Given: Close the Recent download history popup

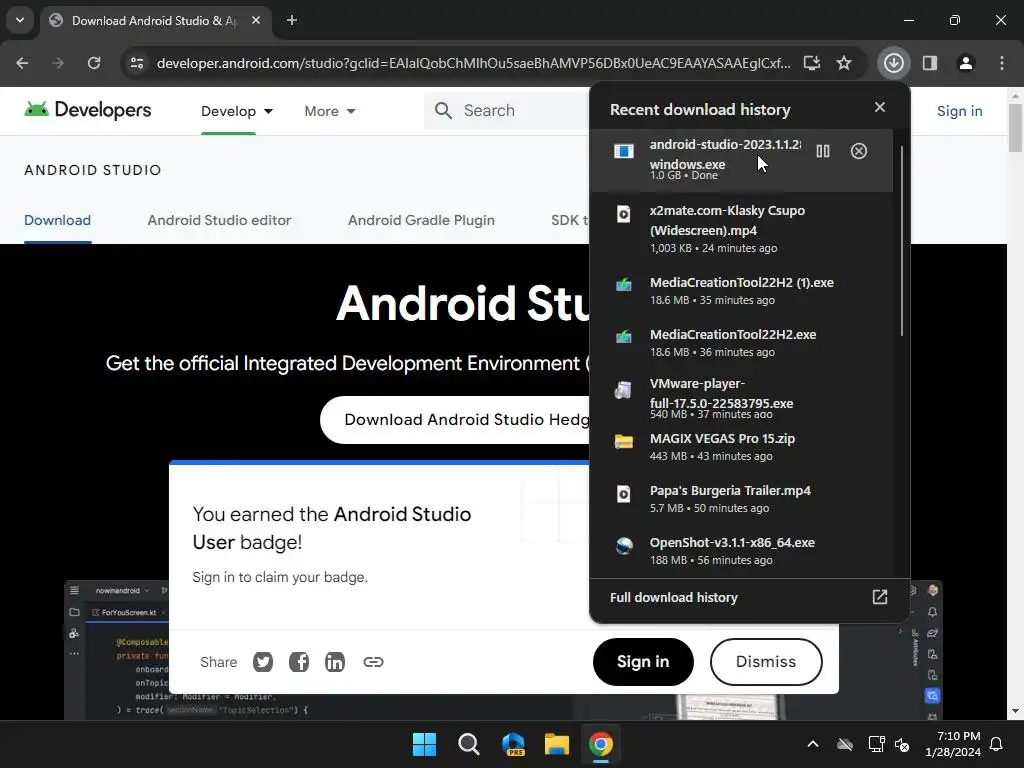Looking at the screenshot, I should click(880, 107).
